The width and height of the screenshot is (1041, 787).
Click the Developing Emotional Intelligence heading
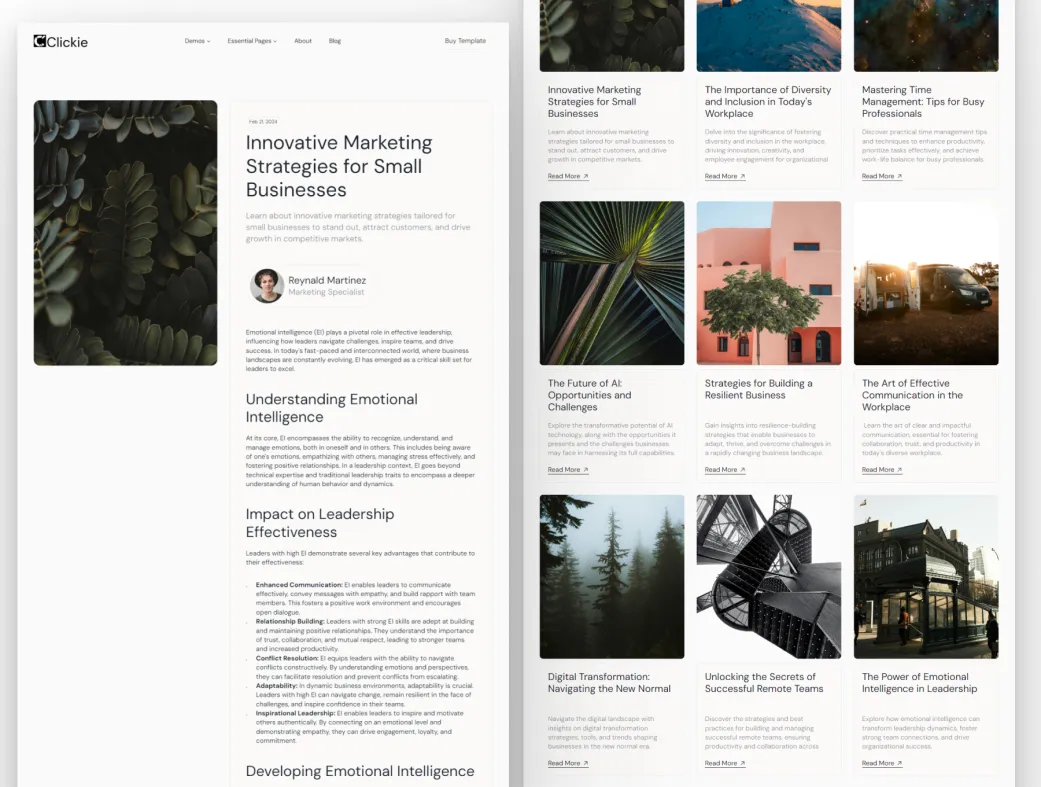360,771
